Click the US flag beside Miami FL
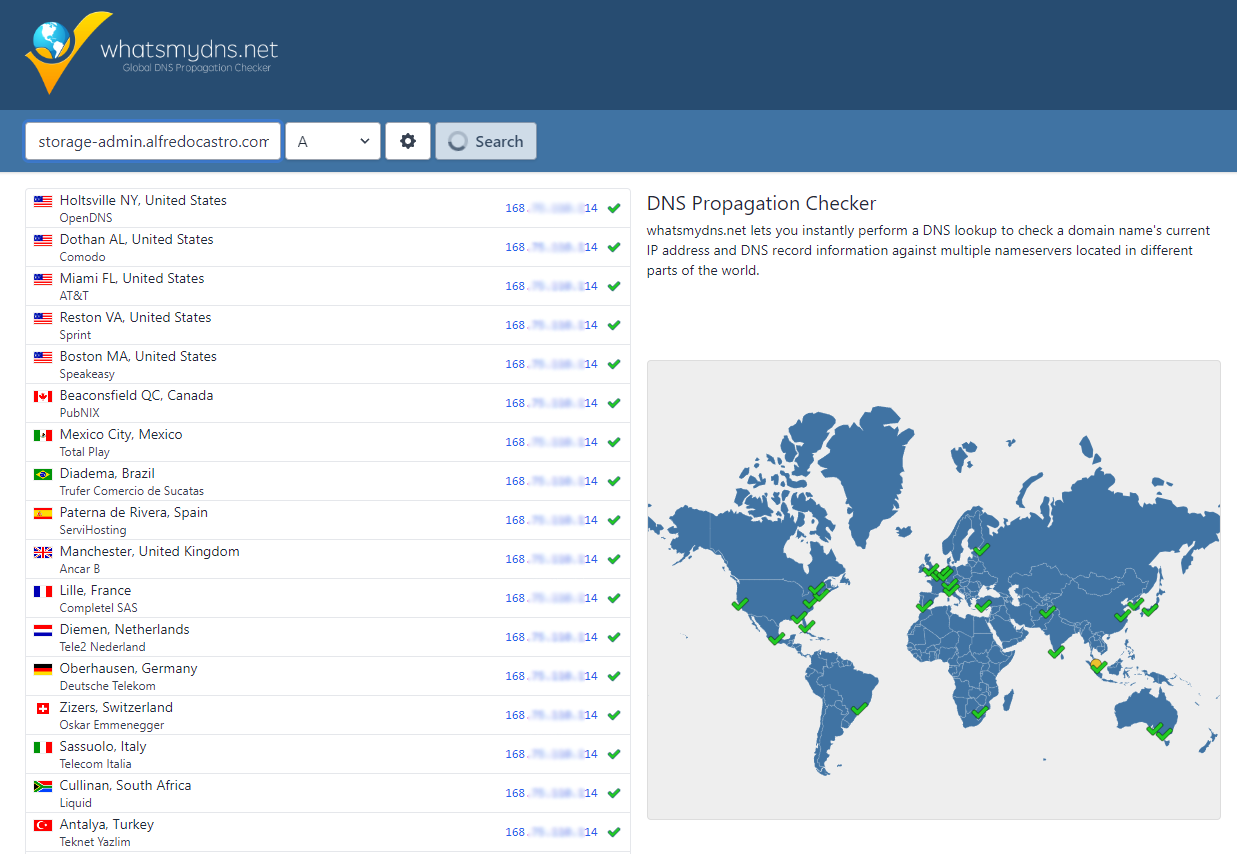Screen dimensions: 1237x854 43,279
